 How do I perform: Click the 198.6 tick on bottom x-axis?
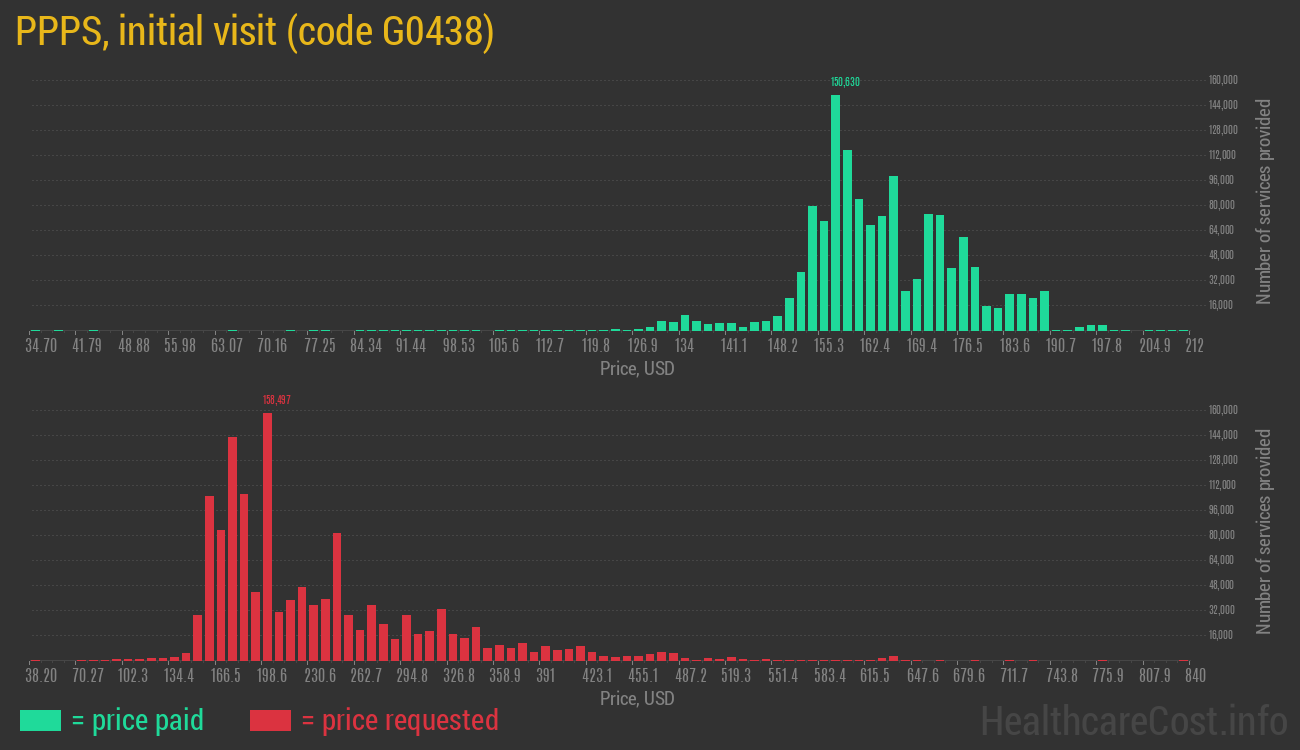272,676
